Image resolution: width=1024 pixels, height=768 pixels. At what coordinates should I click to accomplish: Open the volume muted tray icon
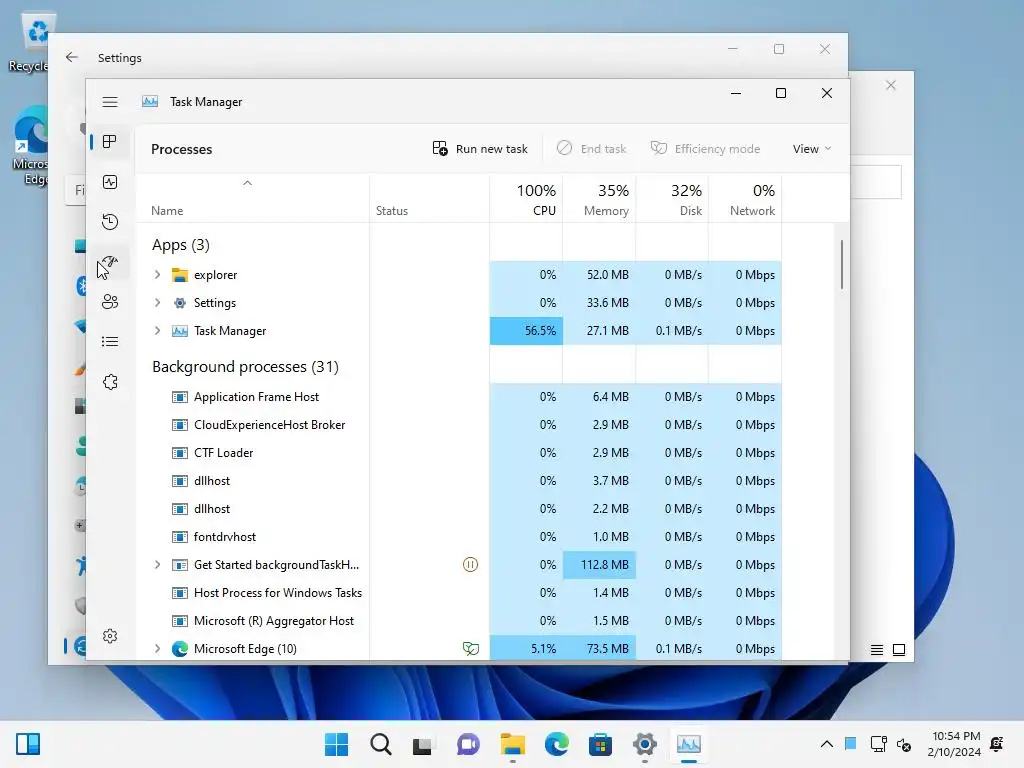click(x=904, y=744)
